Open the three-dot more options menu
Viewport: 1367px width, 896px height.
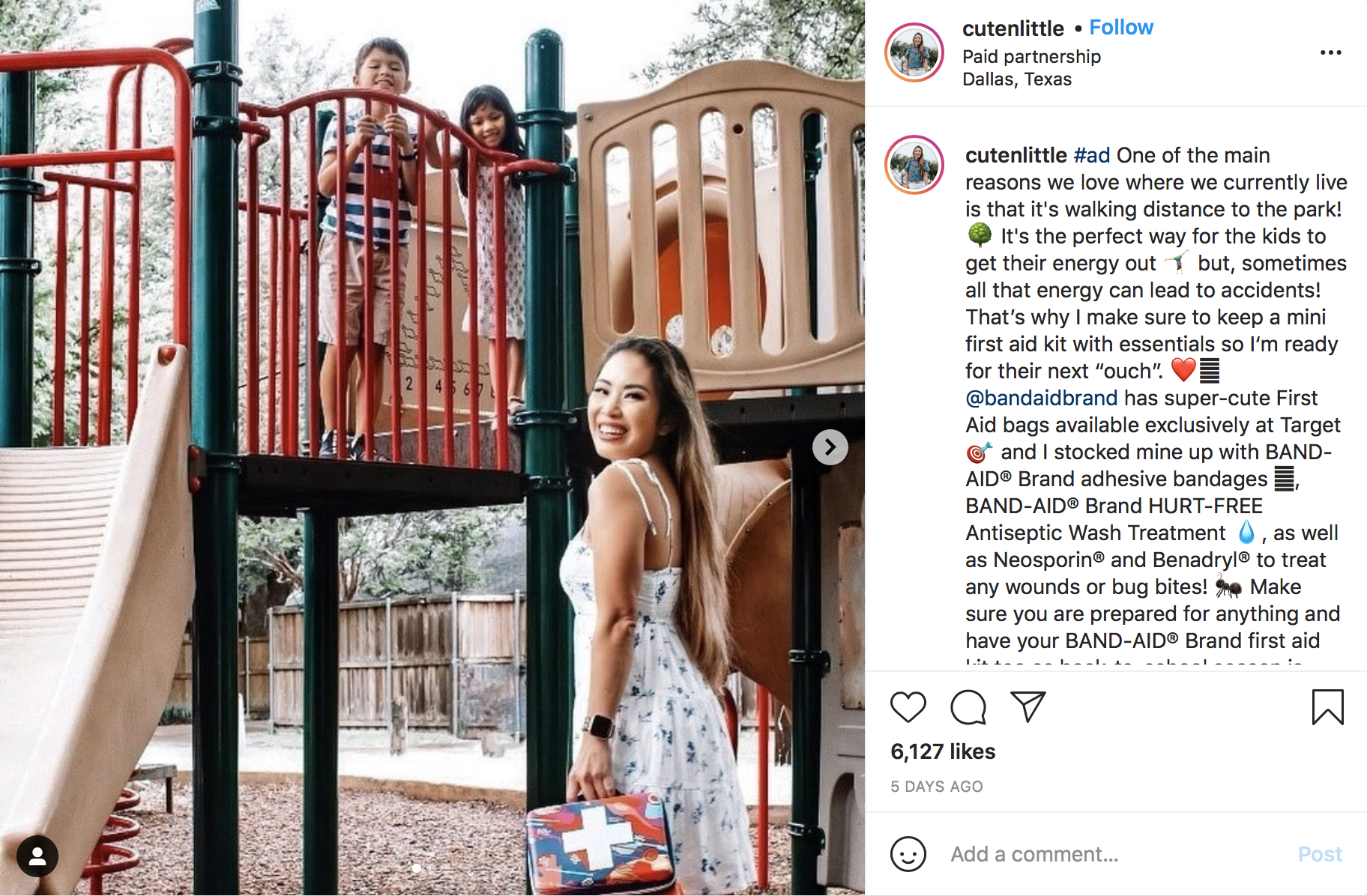[x=1330, y=52]
